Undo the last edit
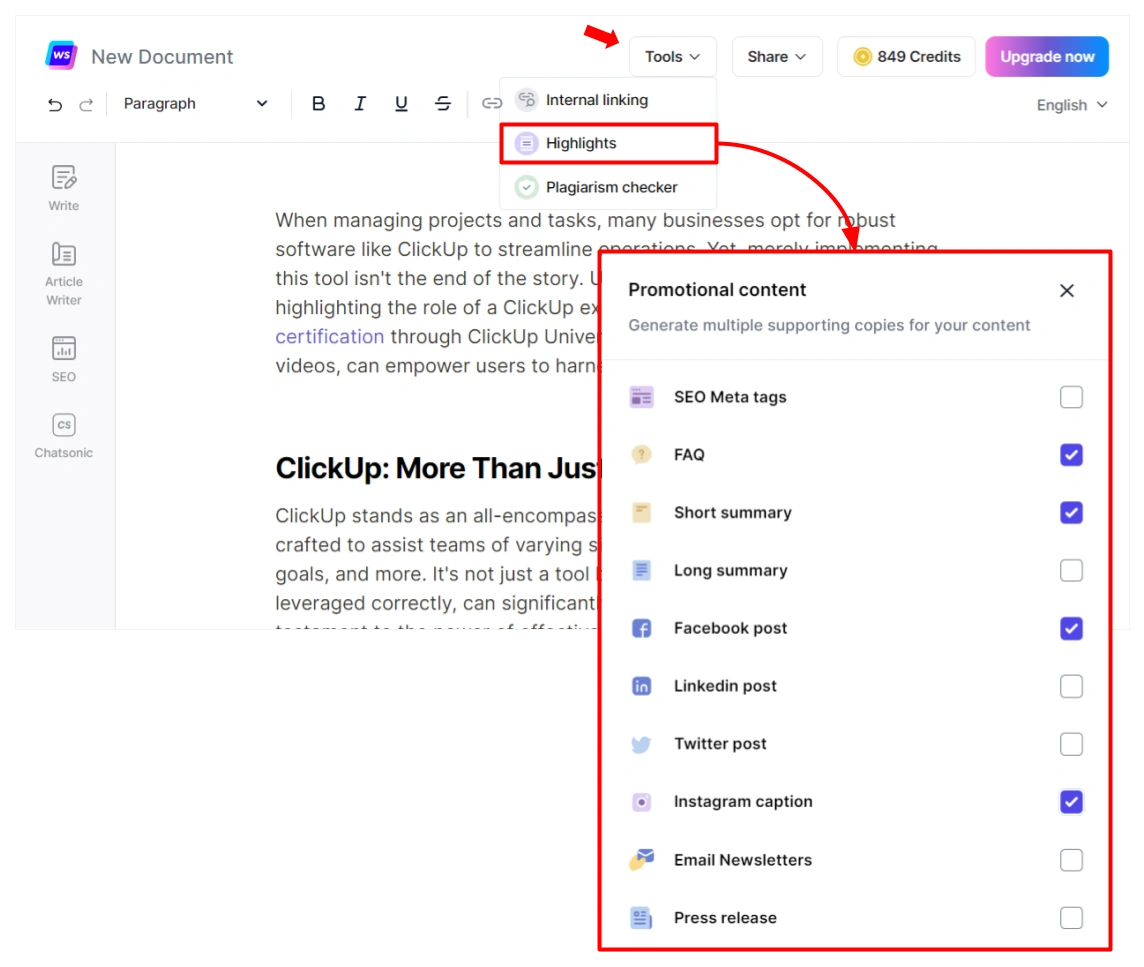Screen dimensions: 1144x967 pos(55,104)
